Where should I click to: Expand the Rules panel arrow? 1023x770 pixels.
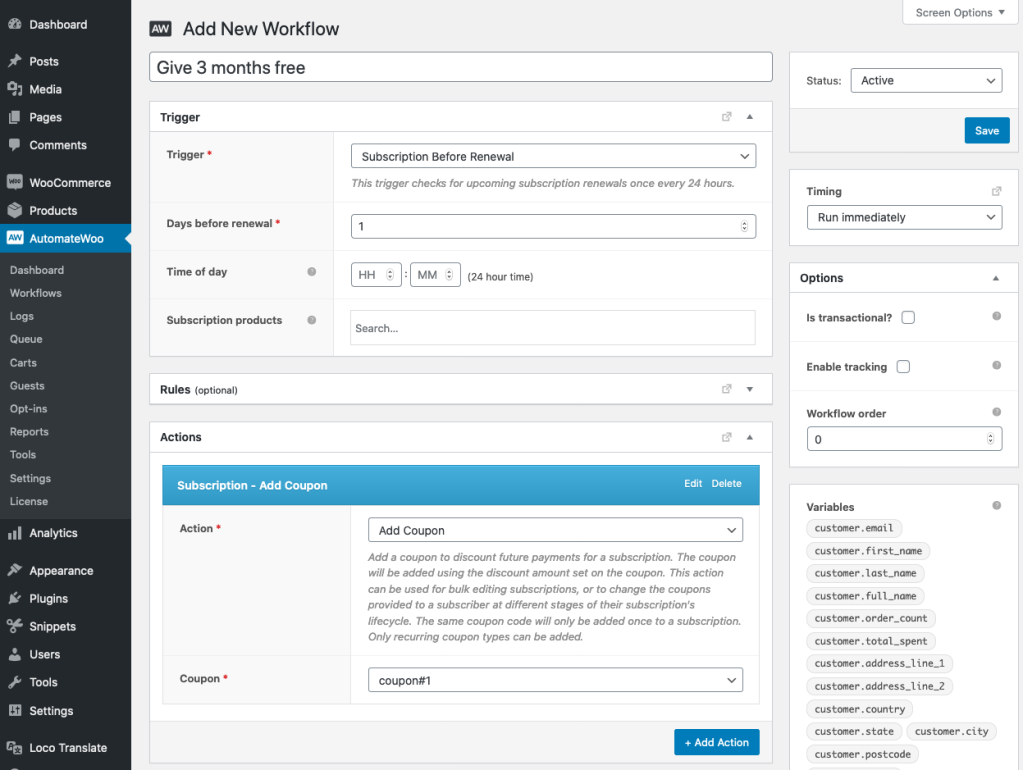tap(750, 389)
